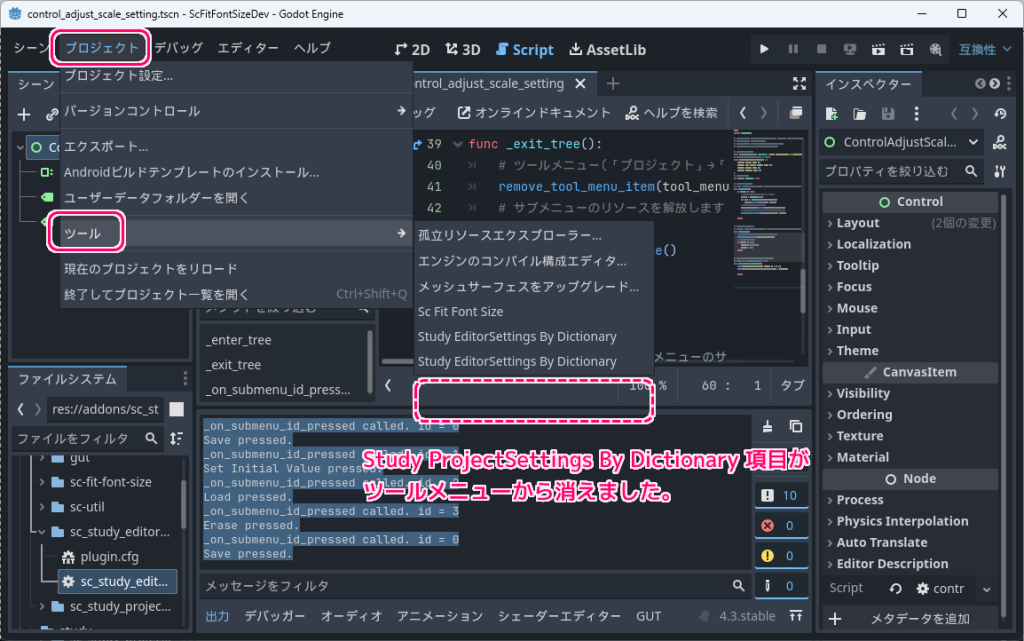Copy output text with the copy icon

pos(796,426)
